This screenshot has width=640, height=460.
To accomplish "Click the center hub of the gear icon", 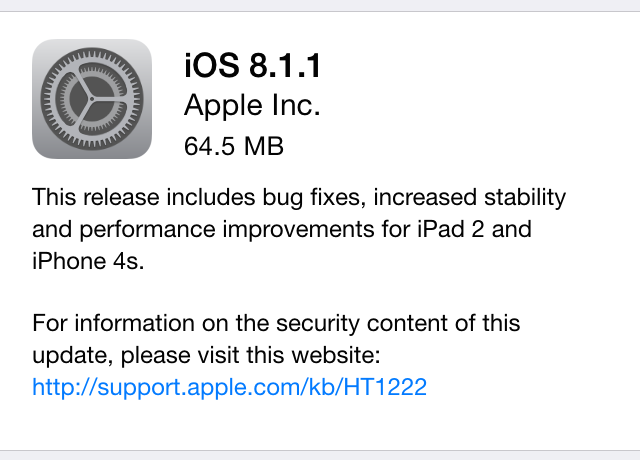I will click(92, 99).
